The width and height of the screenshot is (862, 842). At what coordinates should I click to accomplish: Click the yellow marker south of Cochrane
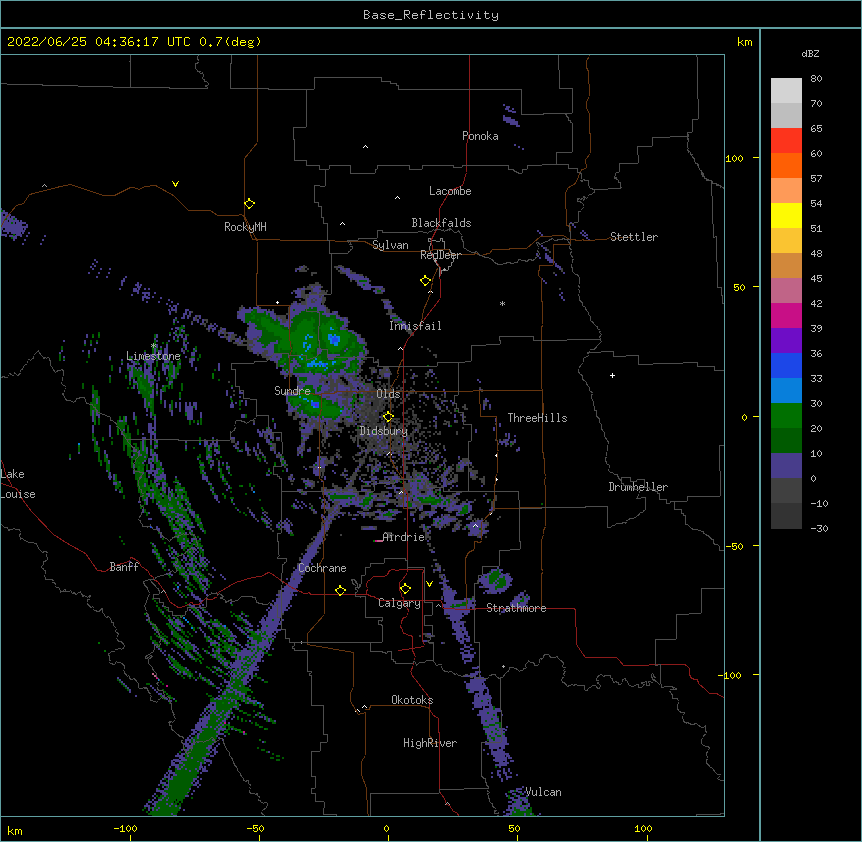340,590
